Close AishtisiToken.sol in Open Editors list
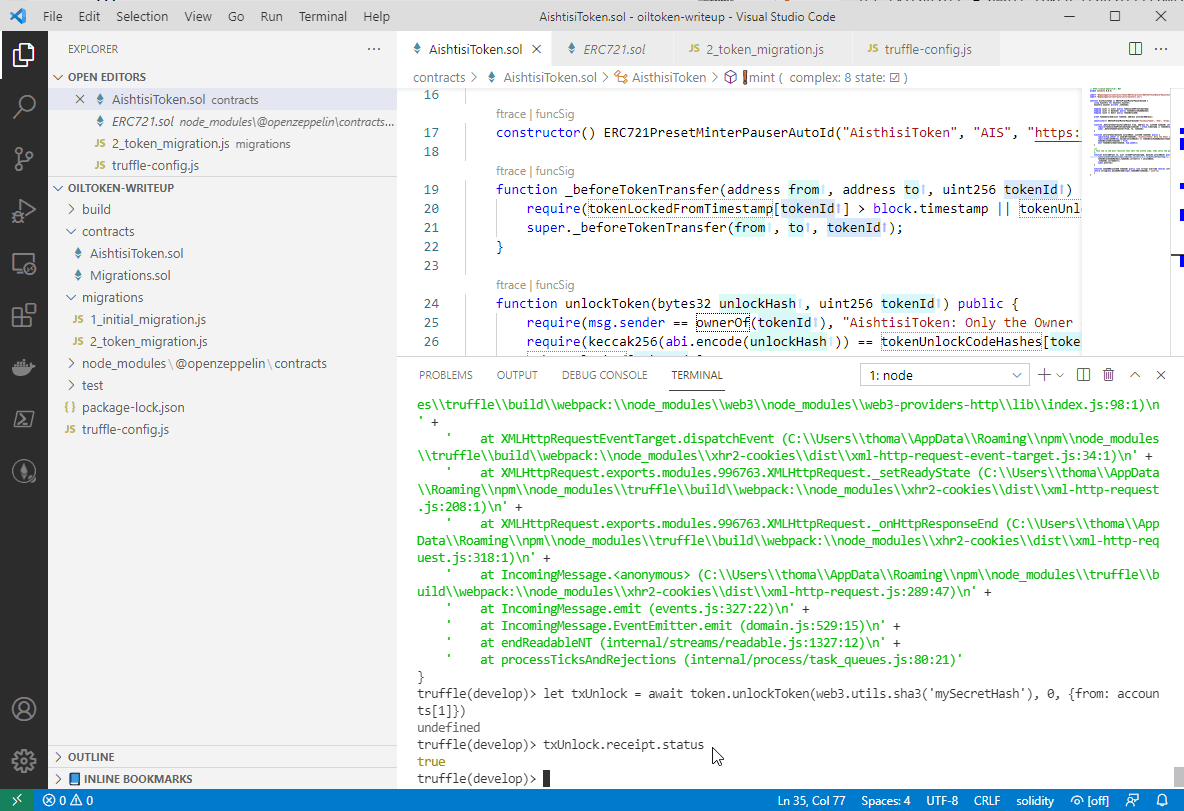 click(x=80, y=99)
